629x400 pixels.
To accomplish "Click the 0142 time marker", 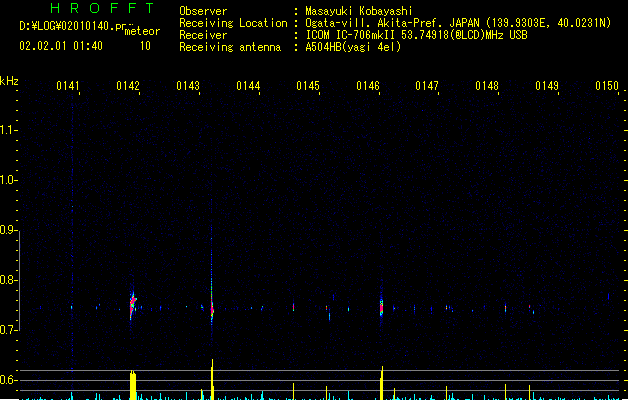I will click(128, 86).
